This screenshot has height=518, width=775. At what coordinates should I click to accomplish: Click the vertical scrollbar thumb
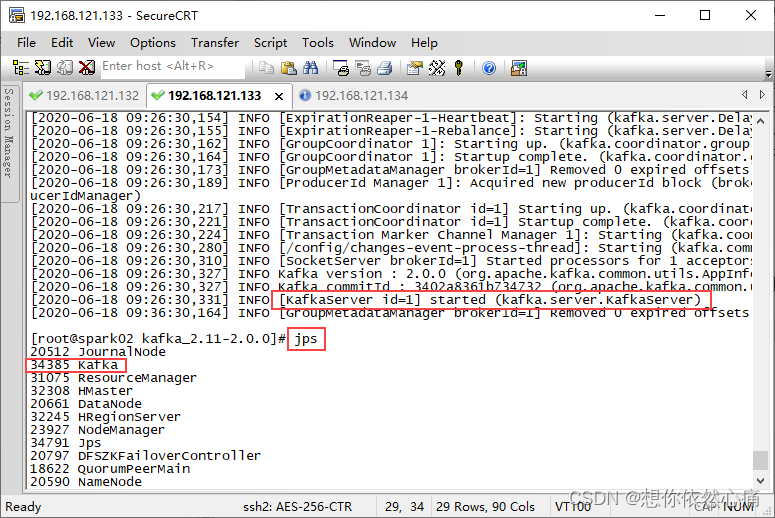pos(760,460)
